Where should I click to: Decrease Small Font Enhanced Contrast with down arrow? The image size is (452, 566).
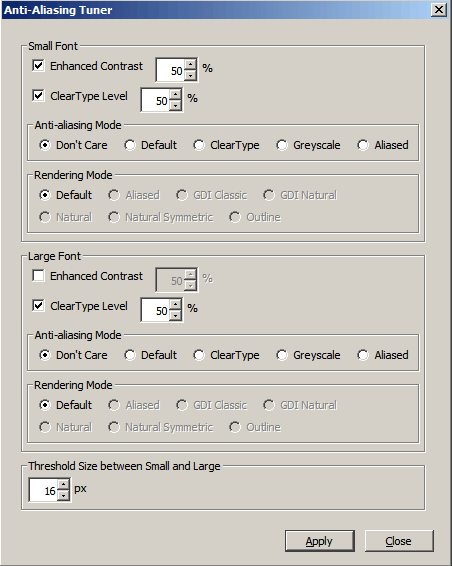click(190, 75)
